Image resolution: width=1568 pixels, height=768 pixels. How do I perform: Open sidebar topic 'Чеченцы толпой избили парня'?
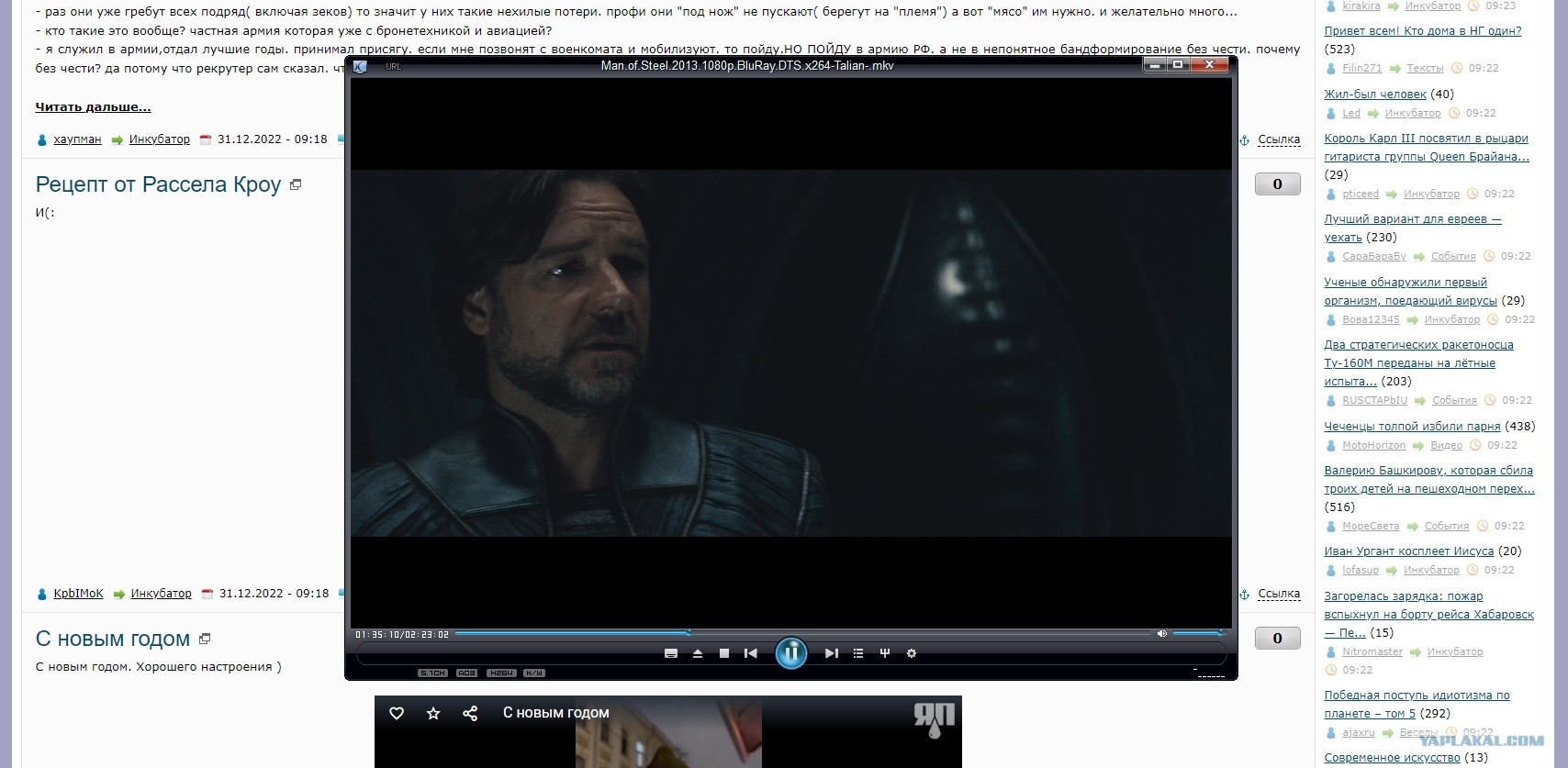tap(1412, 427)
